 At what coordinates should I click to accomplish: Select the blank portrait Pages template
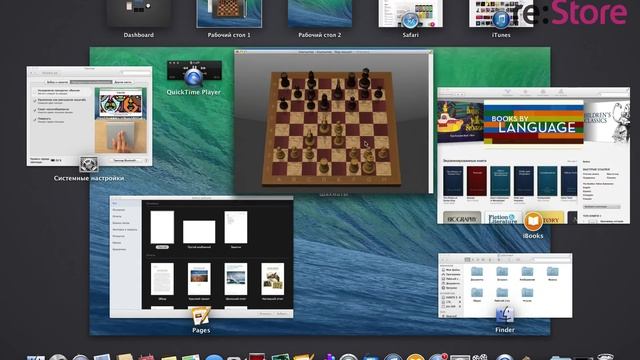click(162, 227)
